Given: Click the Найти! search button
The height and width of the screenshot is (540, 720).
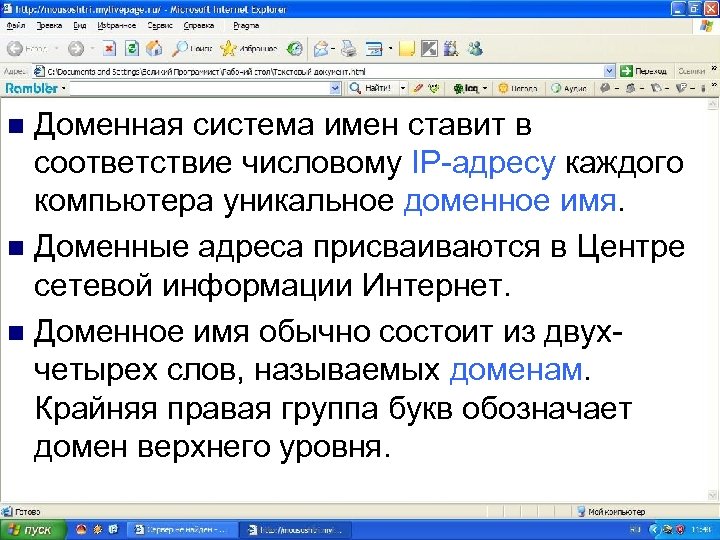Looking at the screenshot, I should [371, 88].
